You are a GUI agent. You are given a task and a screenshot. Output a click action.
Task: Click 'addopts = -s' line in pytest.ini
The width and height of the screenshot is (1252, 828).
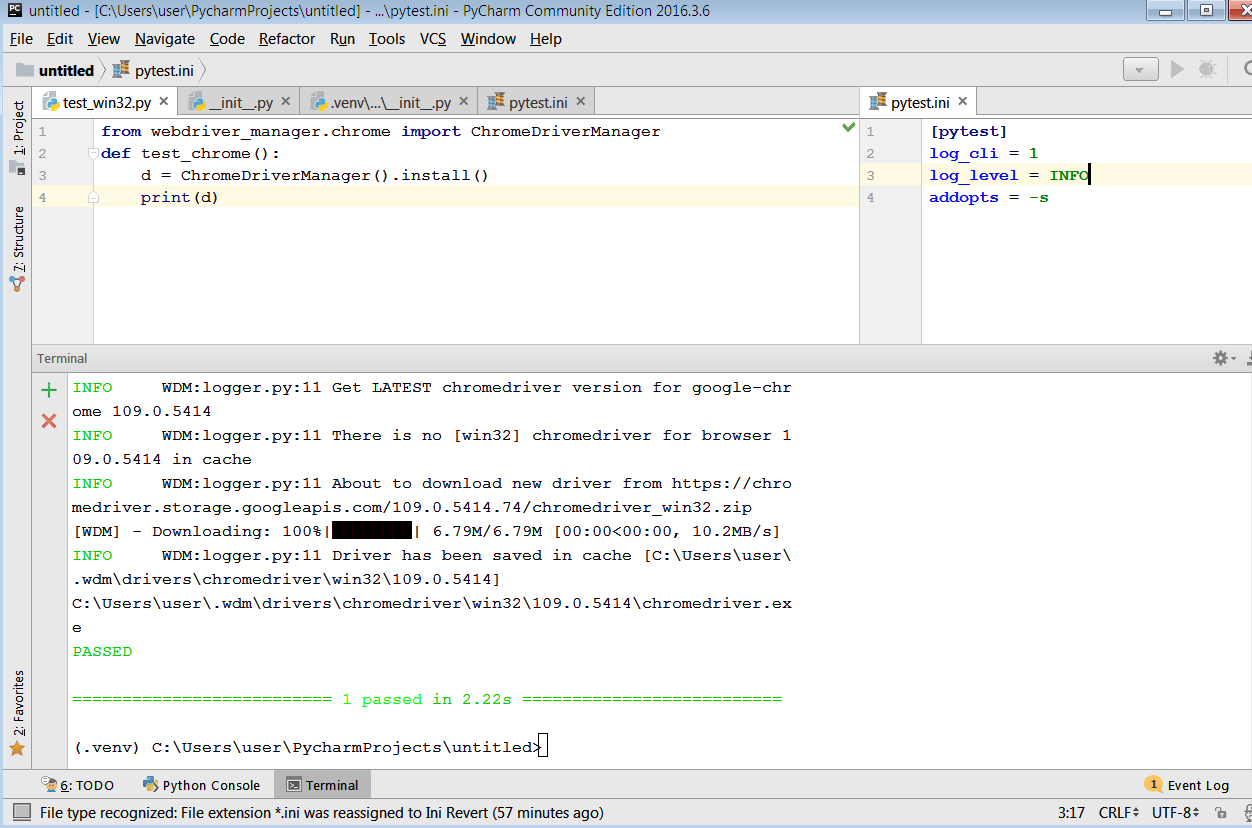[x=989, y=197]
